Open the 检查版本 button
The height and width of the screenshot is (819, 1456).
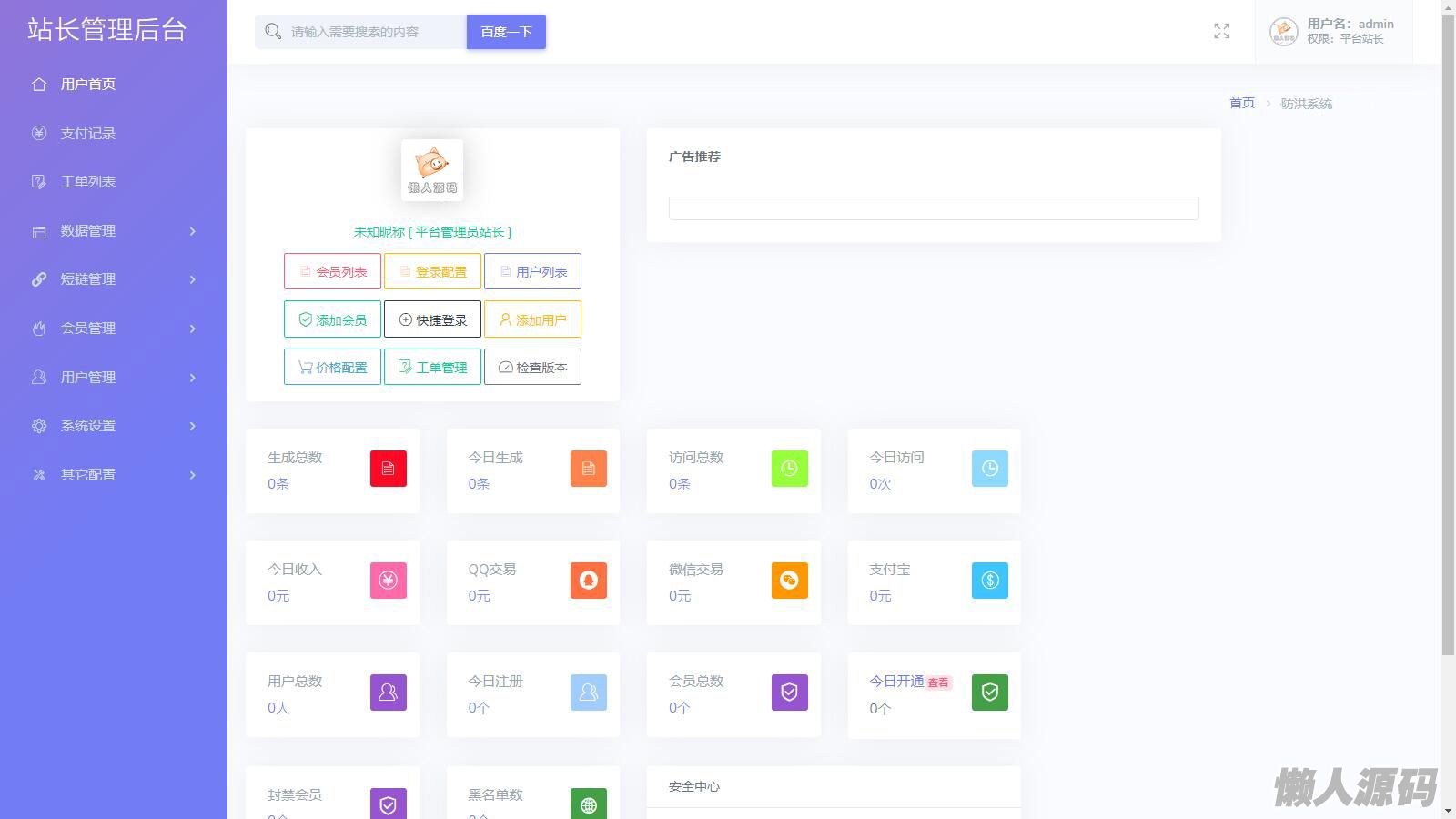532,368
